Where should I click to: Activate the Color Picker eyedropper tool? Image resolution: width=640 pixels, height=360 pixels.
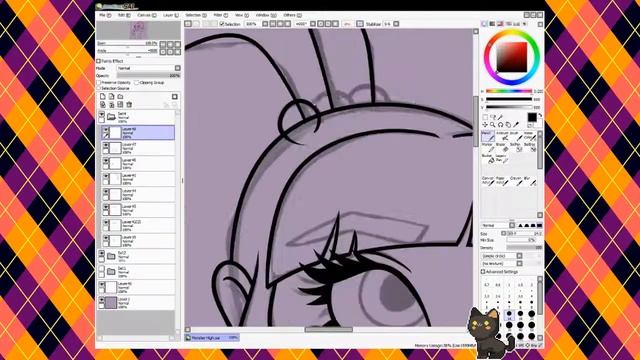pos(516,124)
